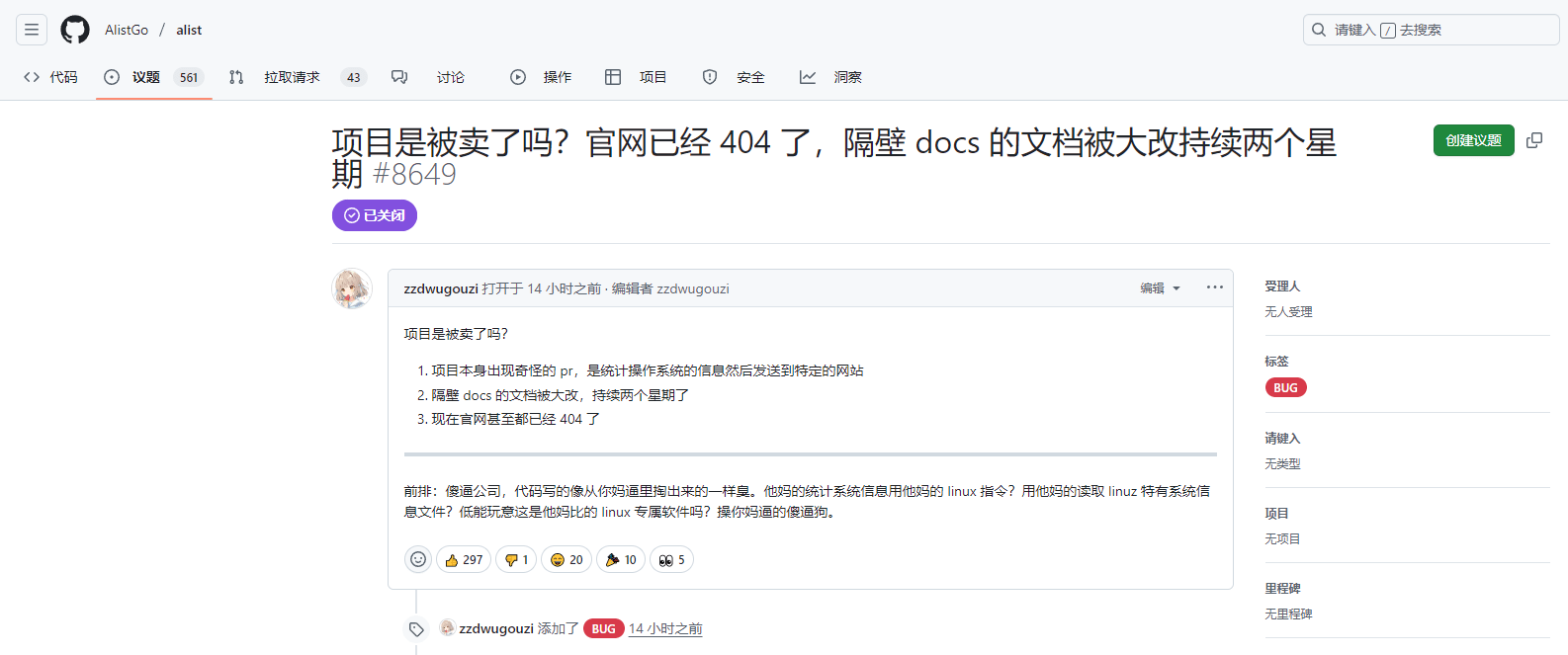Viewport: 1568px width, 655px height.
Task: Switch to the 拉取请求 tab
Action: click(292, 77)
